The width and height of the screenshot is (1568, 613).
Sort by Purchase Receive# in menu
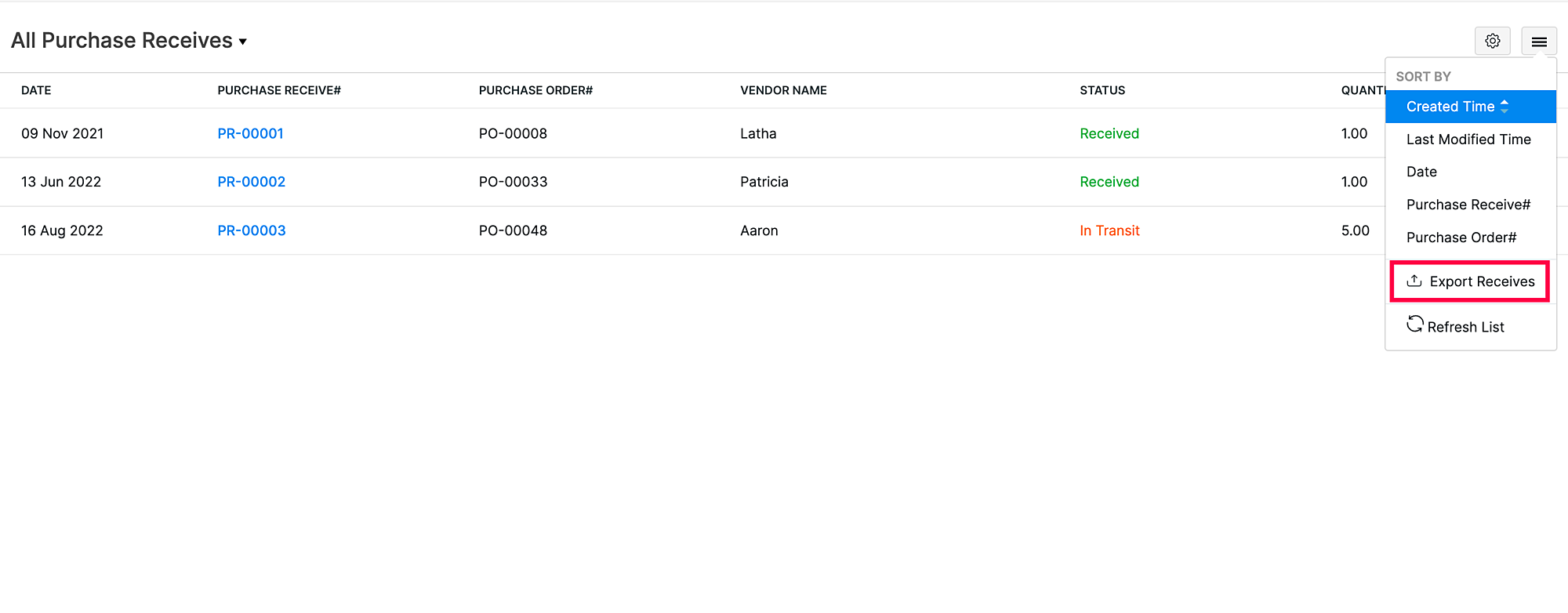tap(1468, 205)
